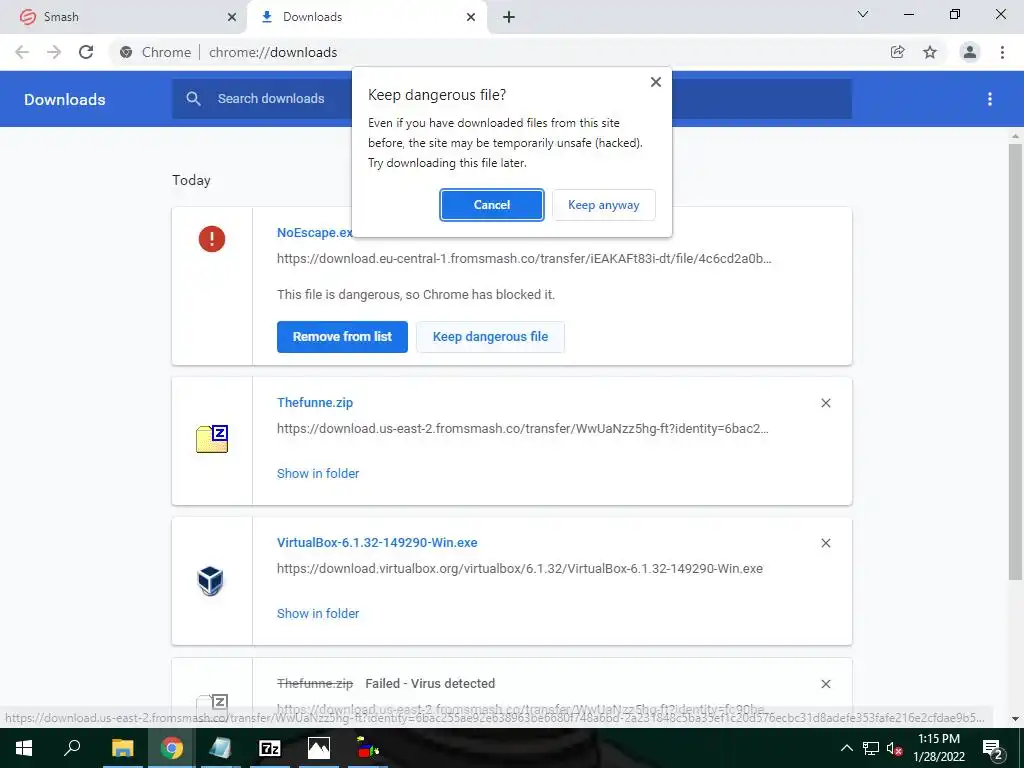Open the Windows Start menu
This screenshot has height=768, width=1024.
point(24,747)
